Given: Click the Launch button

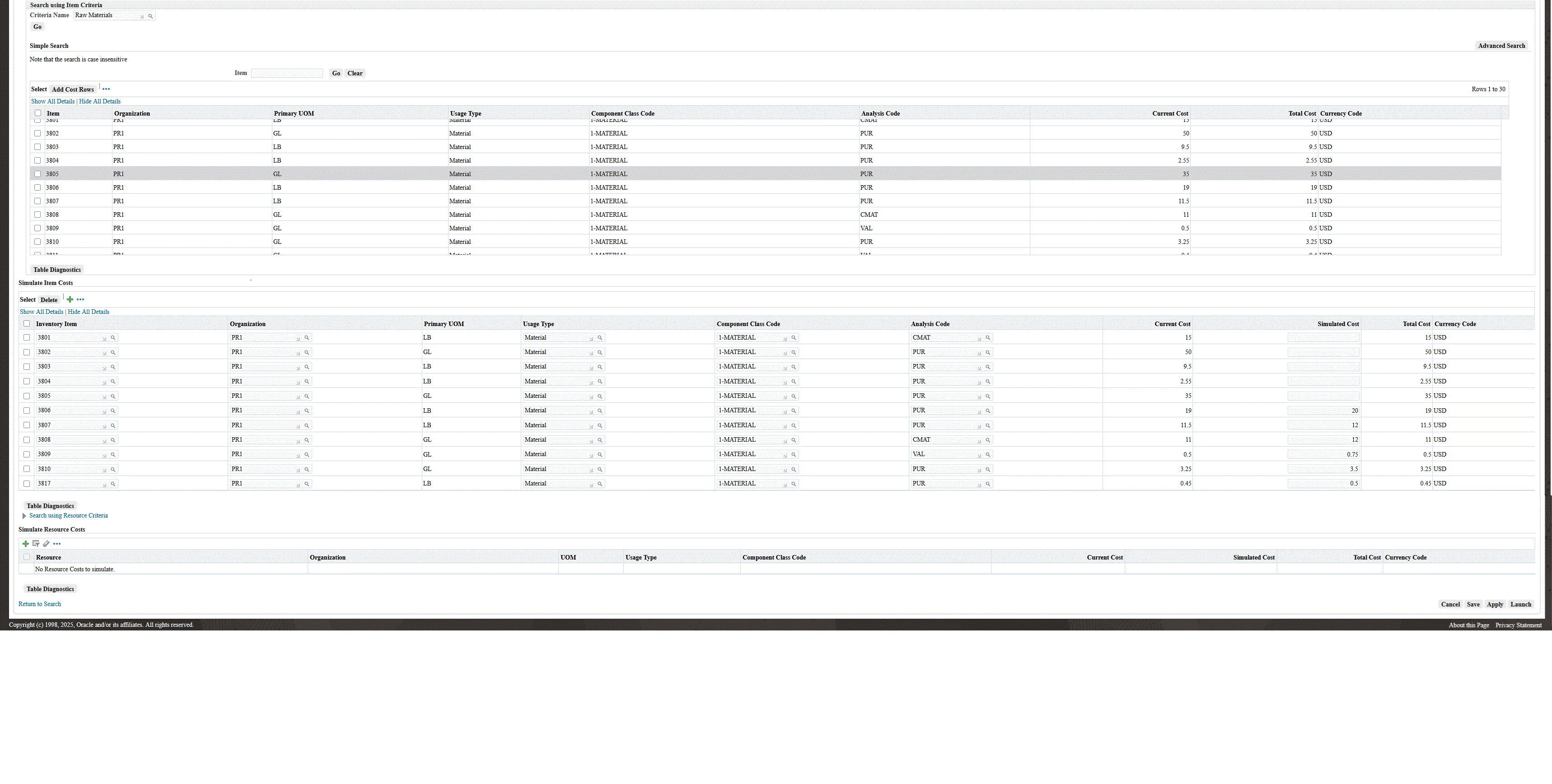Looking at the screenshot, I should (1520, 604).
